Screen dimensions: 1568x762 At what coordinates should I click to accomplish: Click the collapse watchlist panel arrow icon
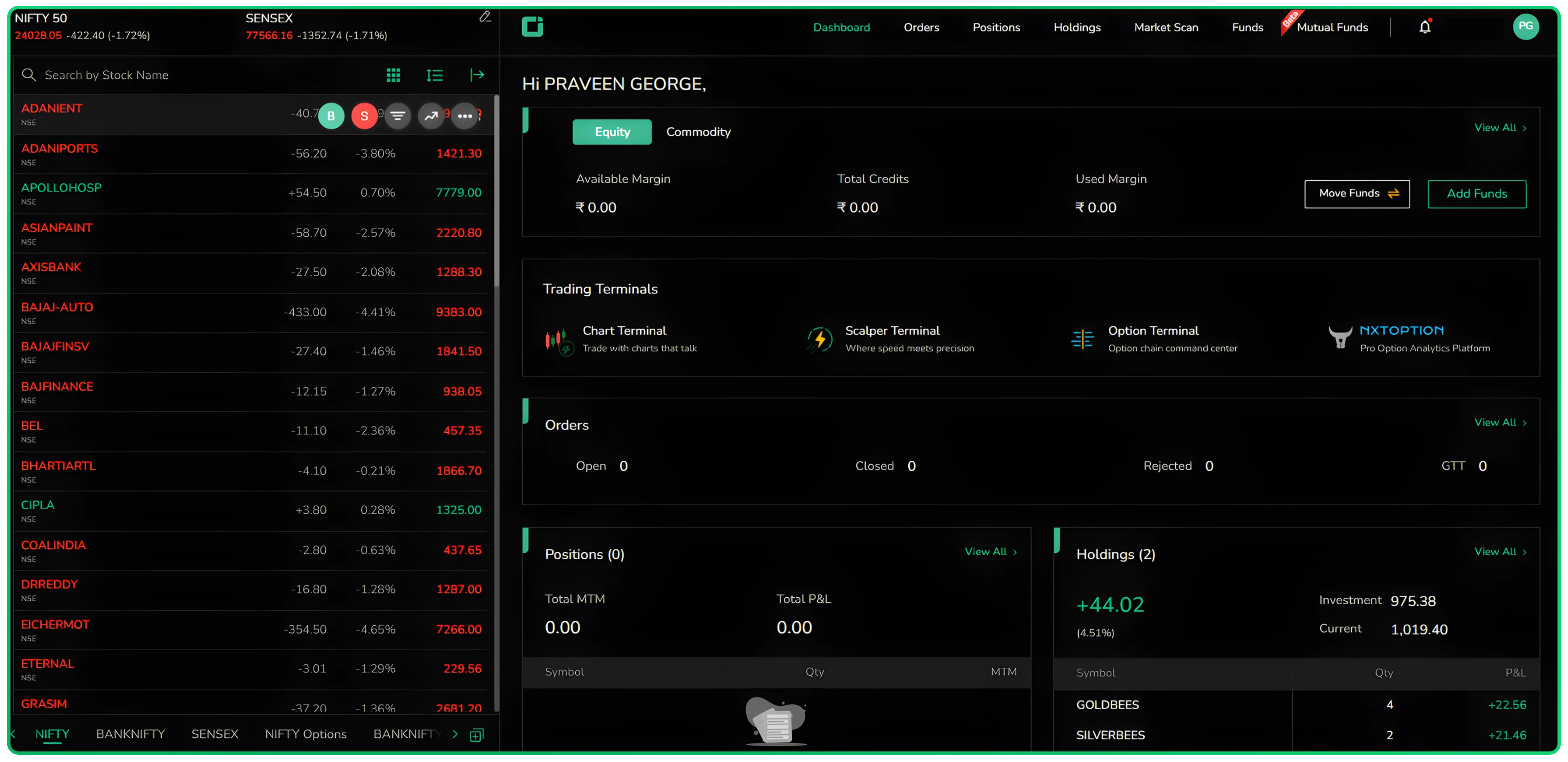point(477,75)
